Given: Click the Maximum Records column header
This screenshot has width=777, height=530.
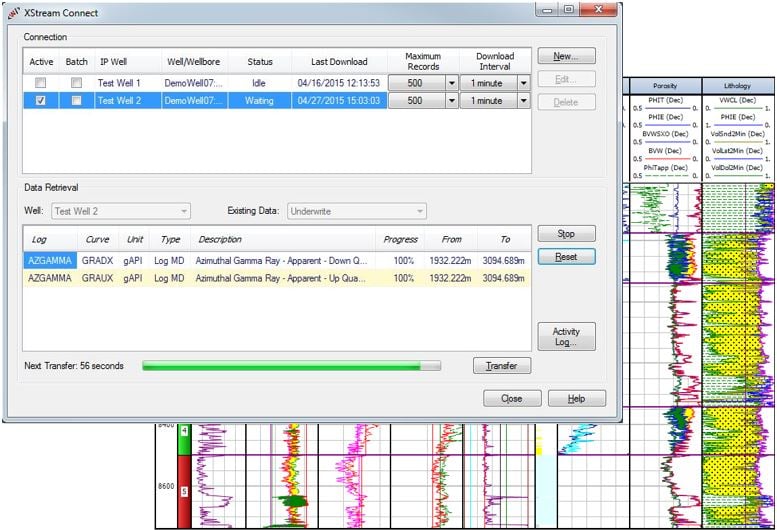Looking at the screenshot, I should [423, 62].
